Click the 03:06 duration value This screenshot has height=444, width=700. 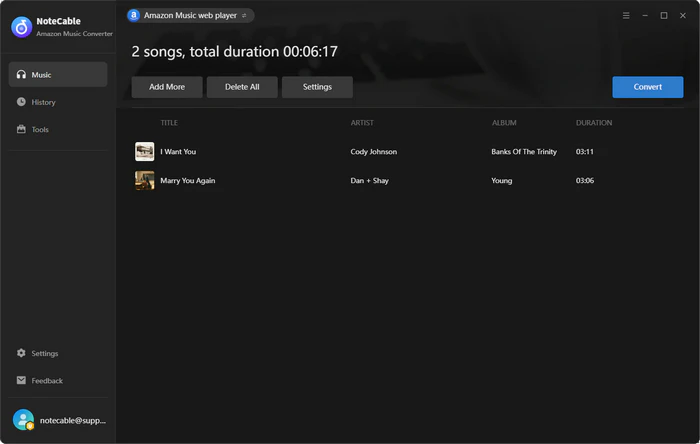point(585,181)
